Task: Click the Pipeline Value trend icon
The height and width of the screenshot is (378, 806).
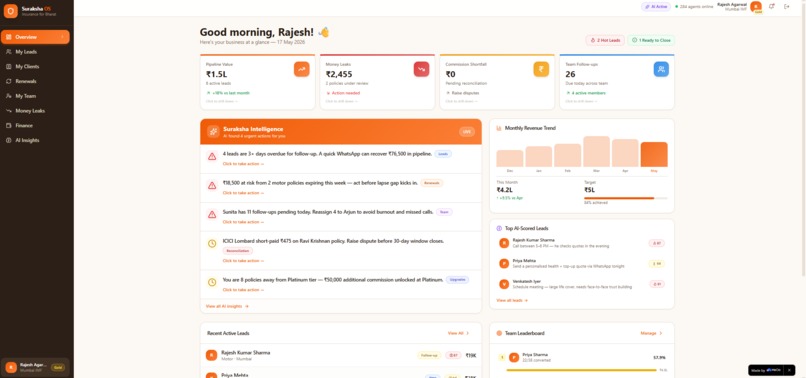Action: pyautogui.click(x=302, y=69)
